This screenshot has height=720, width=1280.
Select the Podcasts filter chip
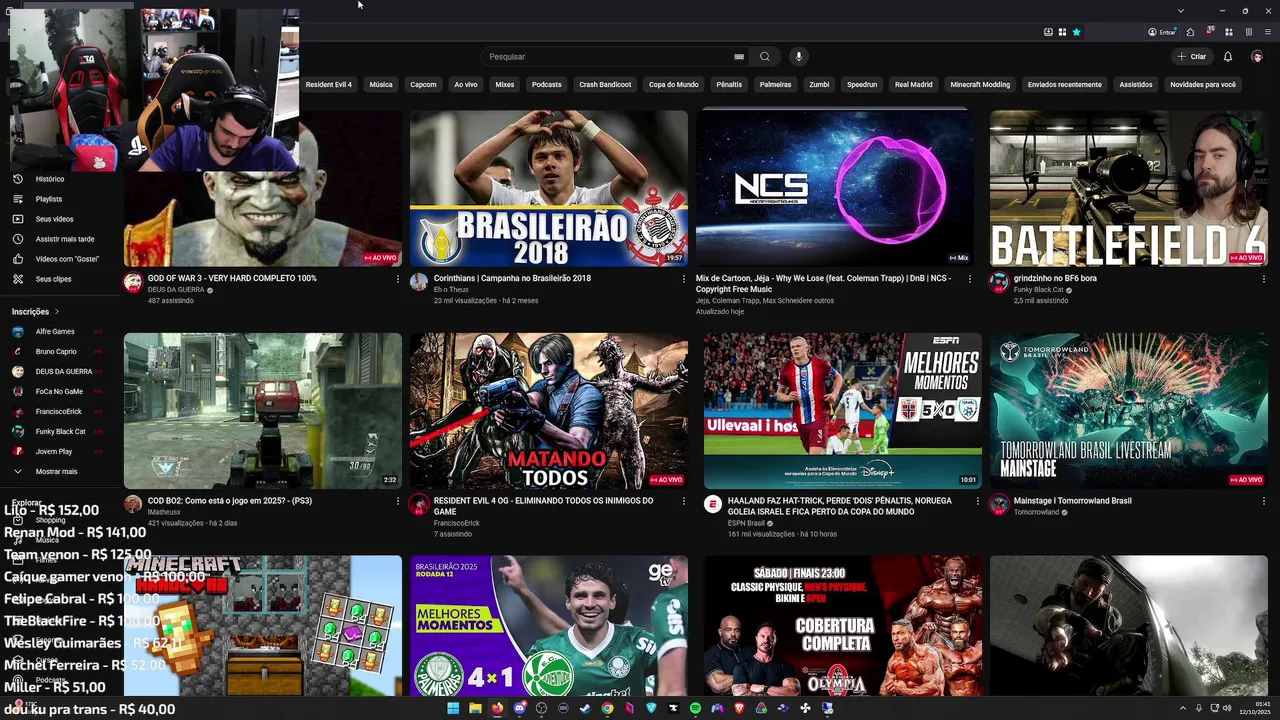coord(547,85)
